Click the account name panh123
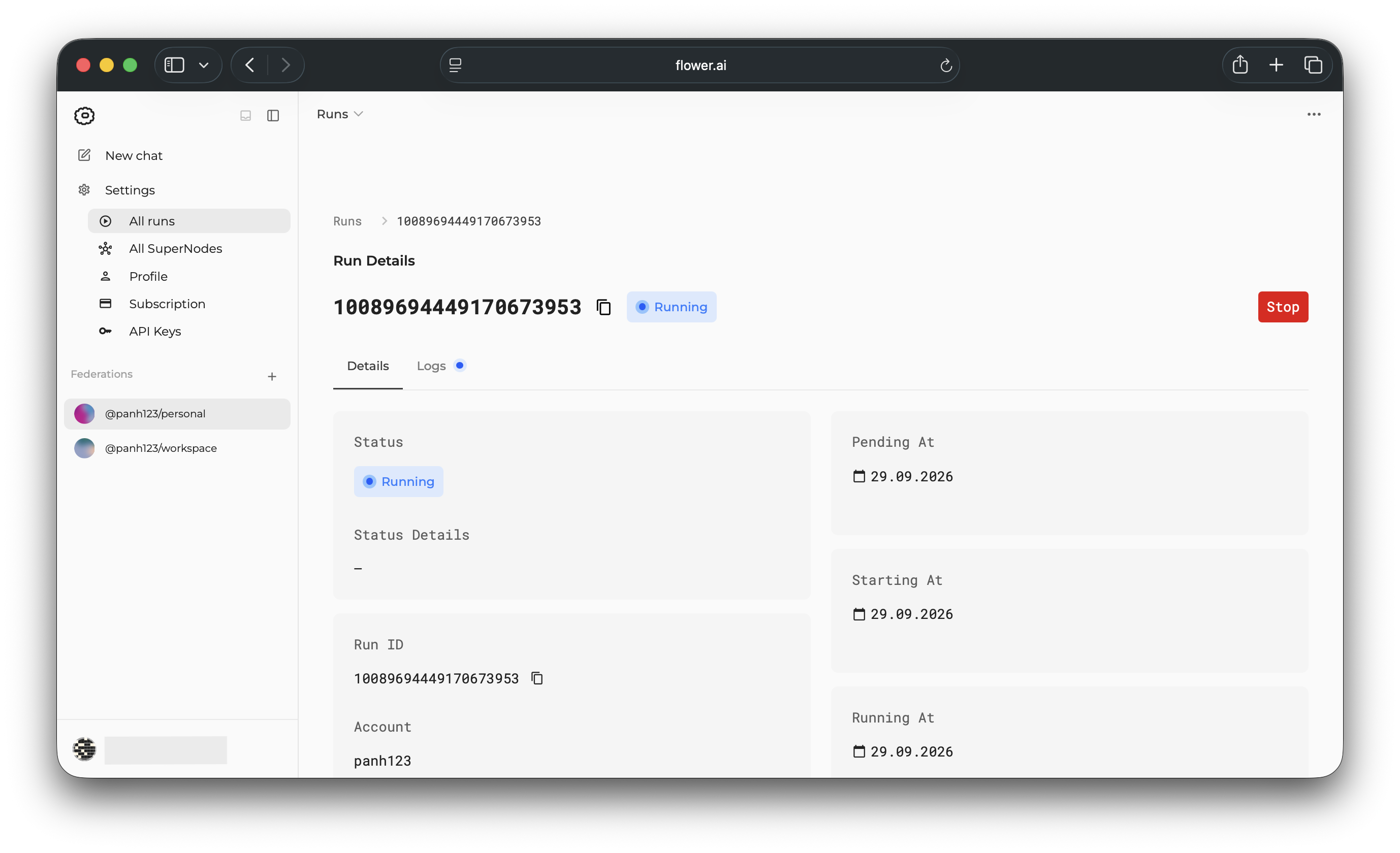The width and height of the screenshot is (1400, 853). 383,761
